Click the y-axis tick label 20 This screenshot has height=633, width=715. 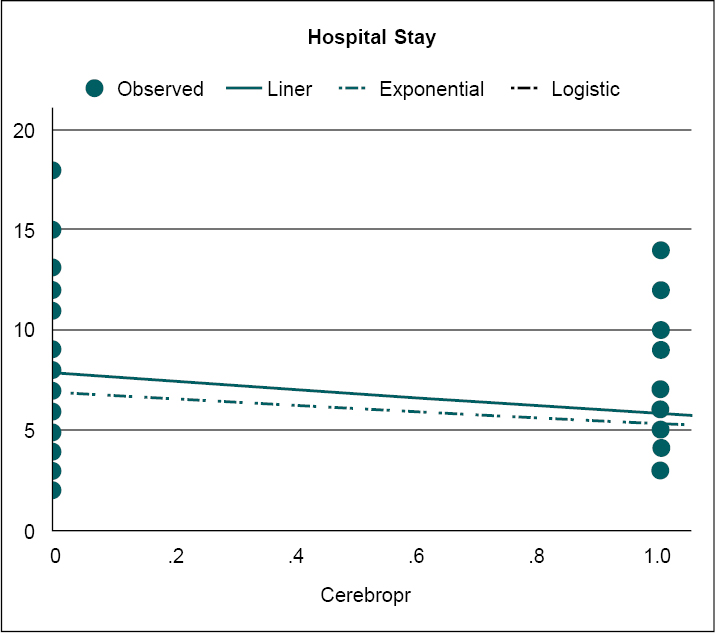[x=26, y=131]
